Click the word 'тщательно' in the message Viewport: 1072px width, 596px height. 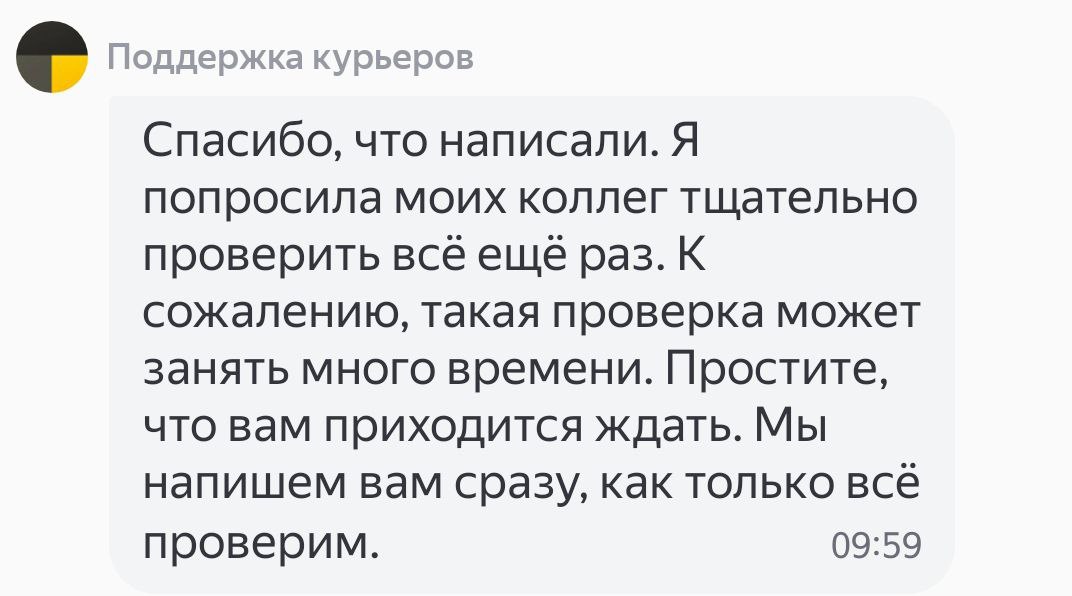(799, 199)
